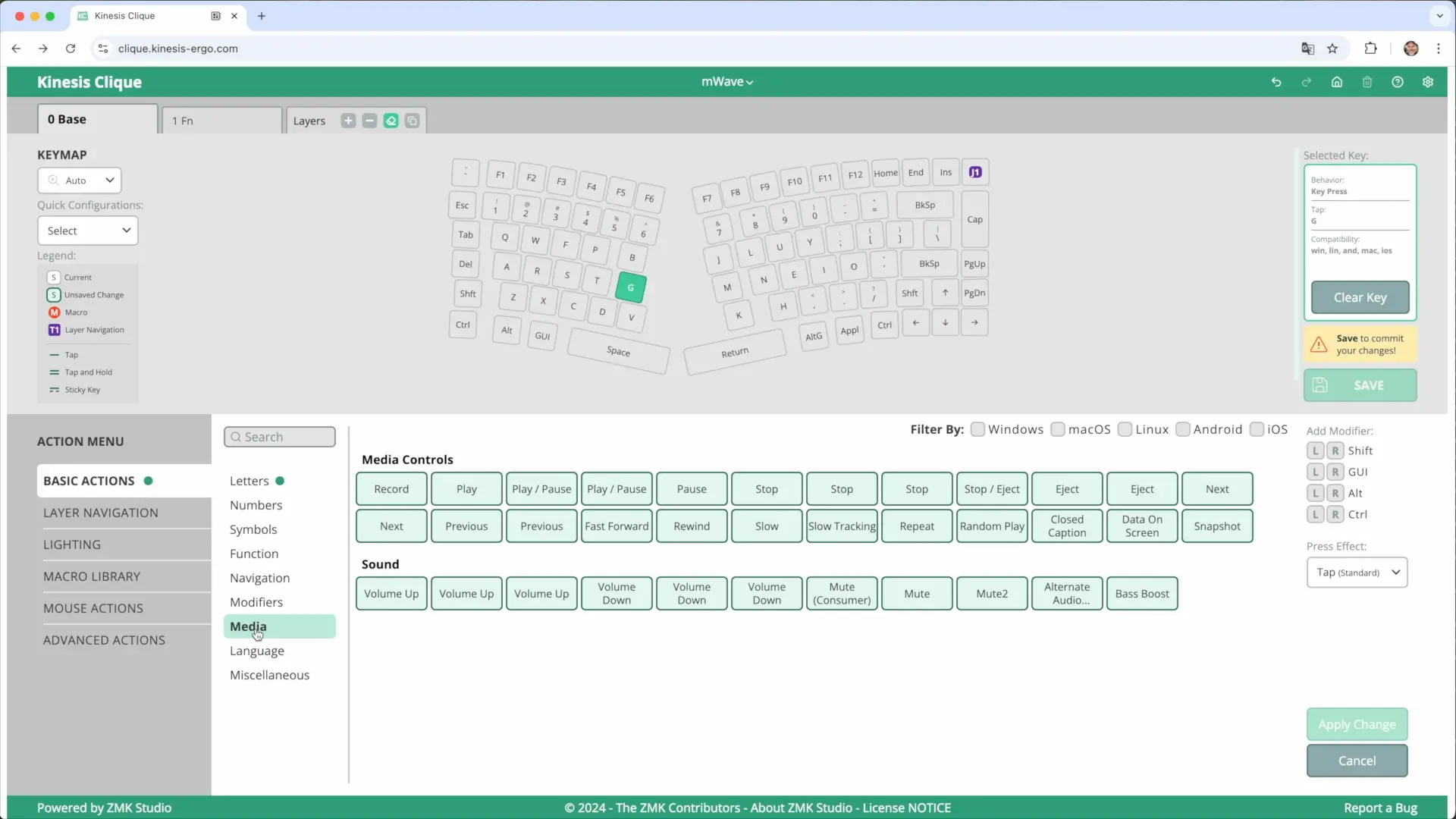Add a new layer with plus icon
1456x819 pixels.
click(348, 121)
